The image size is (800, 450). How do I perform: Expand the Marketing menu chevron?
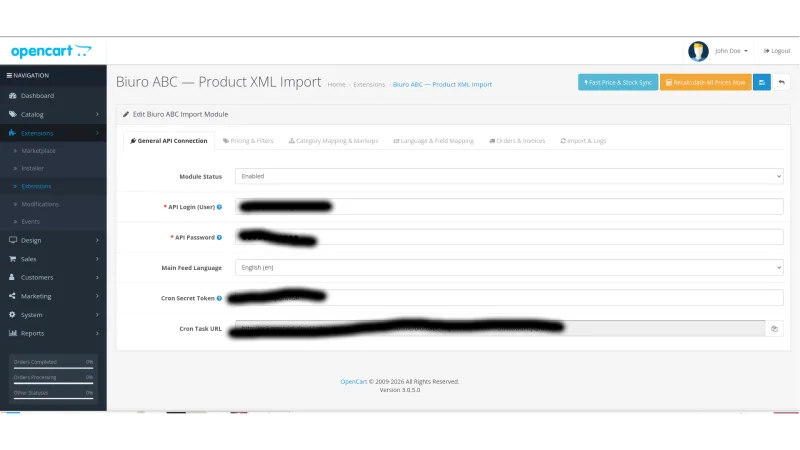tap(97, 296)
